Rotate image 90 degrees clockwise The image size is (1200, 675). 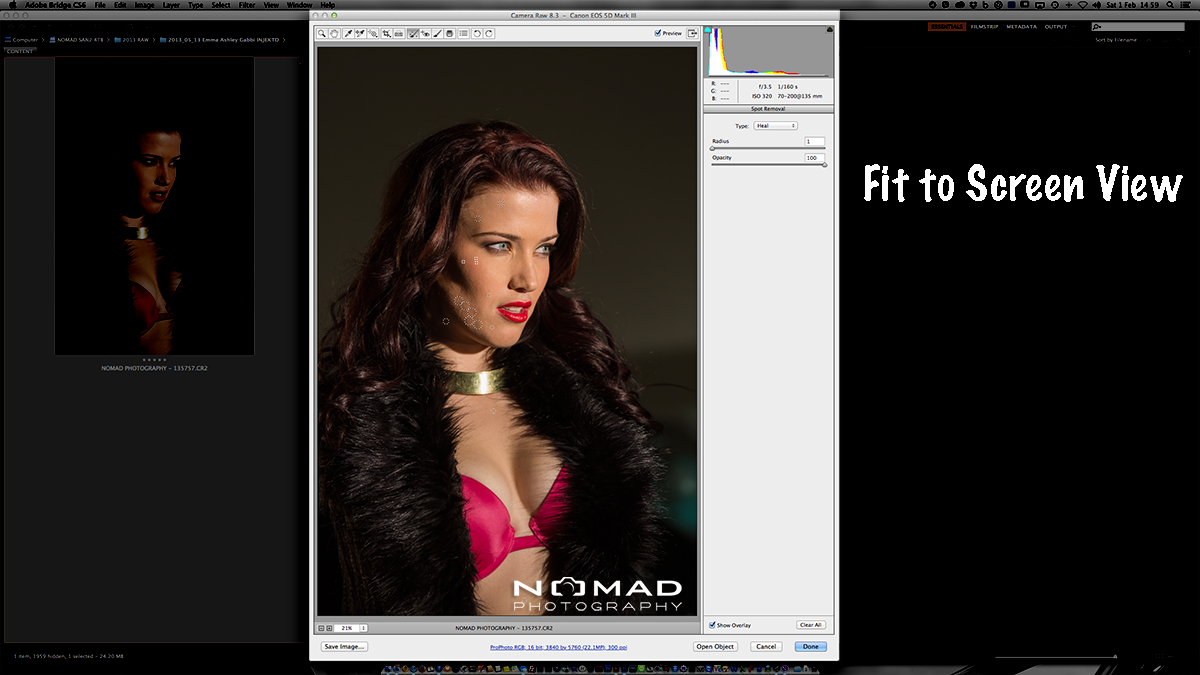tap(489, 33)
